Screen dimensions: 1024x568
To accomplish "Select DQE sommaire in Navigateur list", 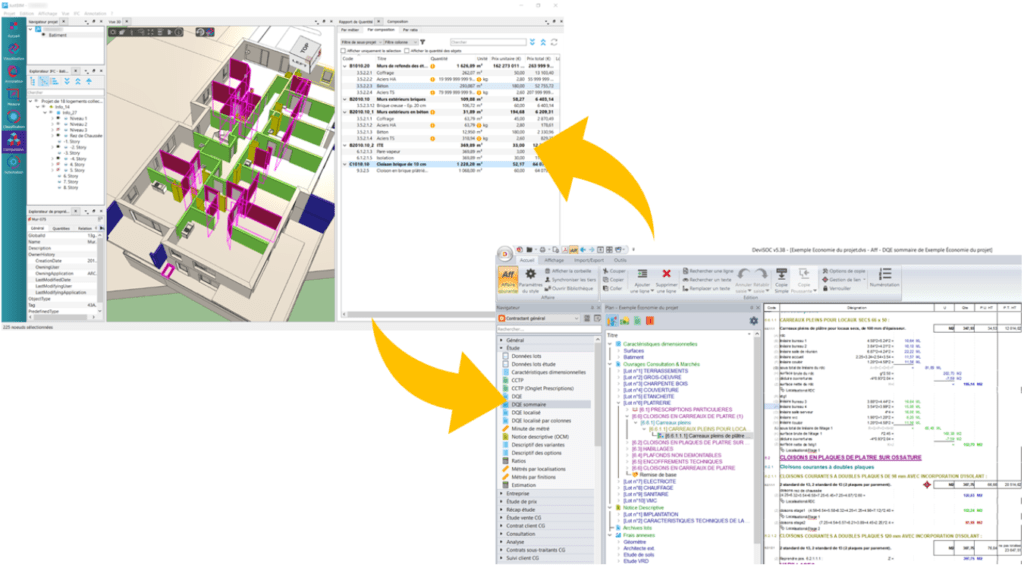I will (547, 405).
